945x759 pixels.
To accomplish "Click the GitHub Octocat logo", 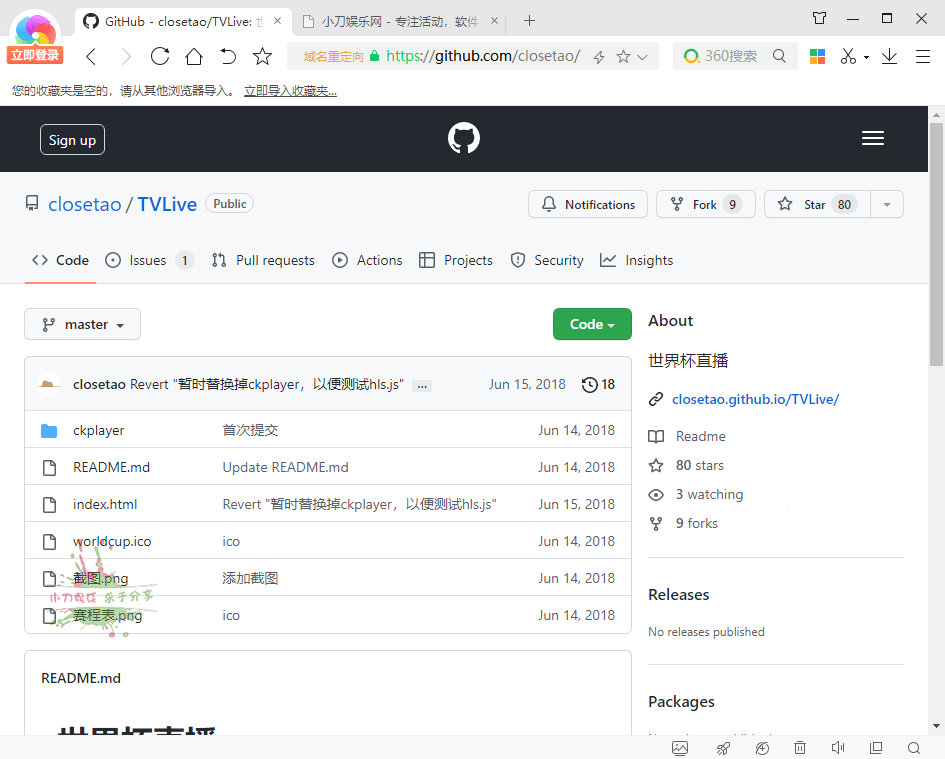I will [463, 139].
